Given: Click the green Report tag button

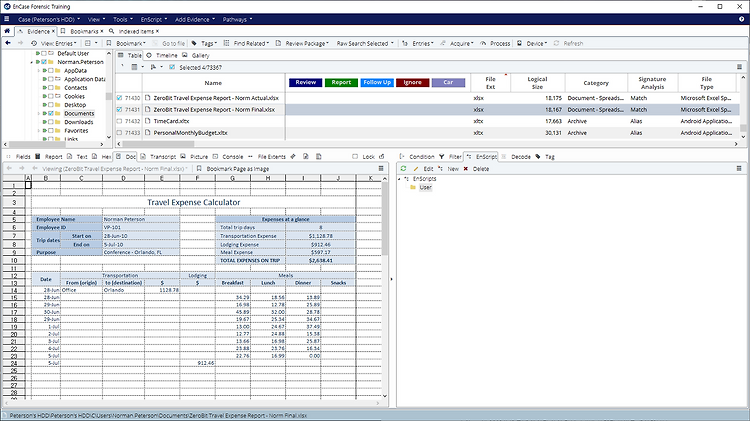Looking at the screenshot, I should 341,82.
